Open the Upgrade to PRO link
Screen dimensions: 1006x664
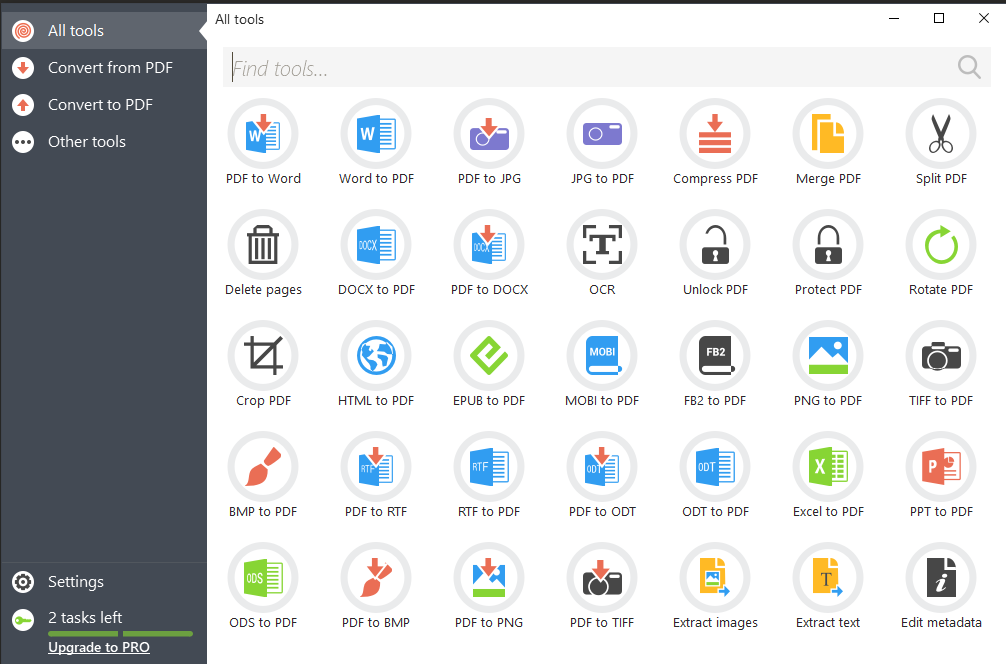98,647
